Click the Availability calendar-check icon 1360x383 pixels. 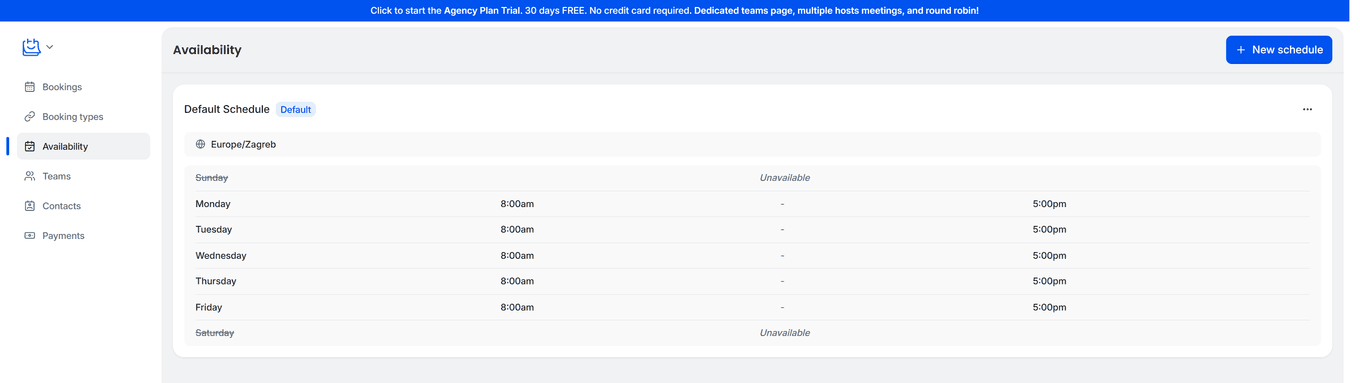[30, 146]
